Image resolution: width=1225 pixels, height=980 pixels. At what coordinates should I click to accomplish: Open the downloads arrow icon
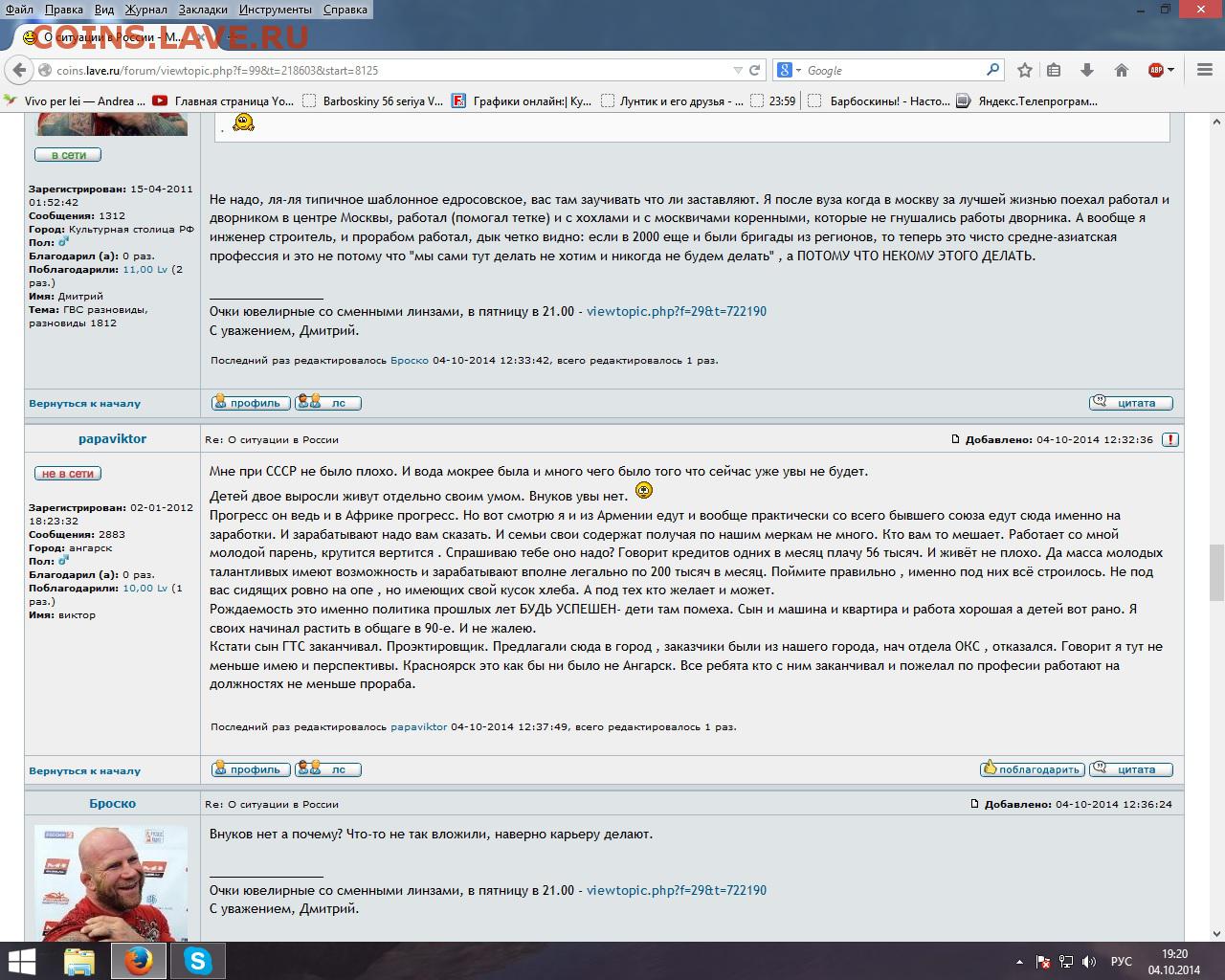pyautogui.click(x=1087, y=70)
